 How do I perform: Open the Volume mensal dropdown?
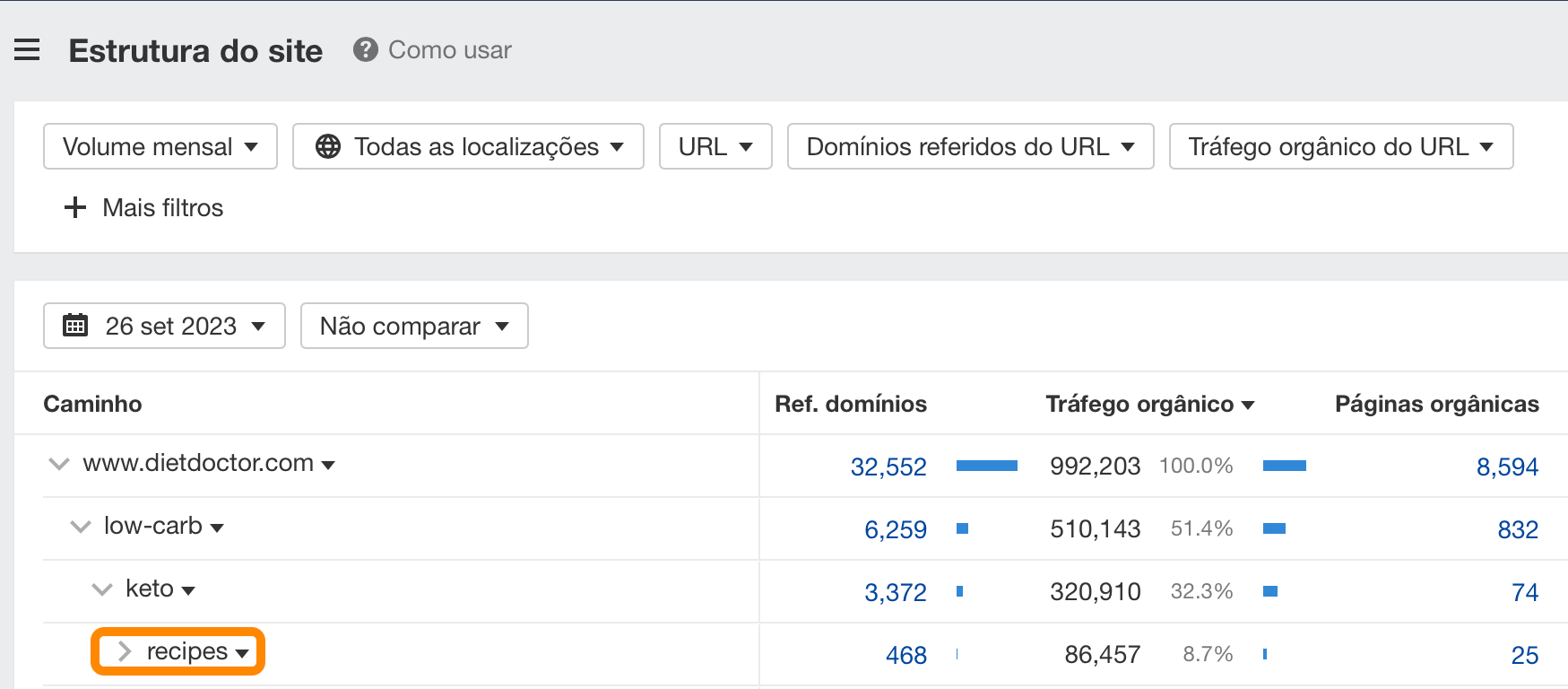(160, 146)
